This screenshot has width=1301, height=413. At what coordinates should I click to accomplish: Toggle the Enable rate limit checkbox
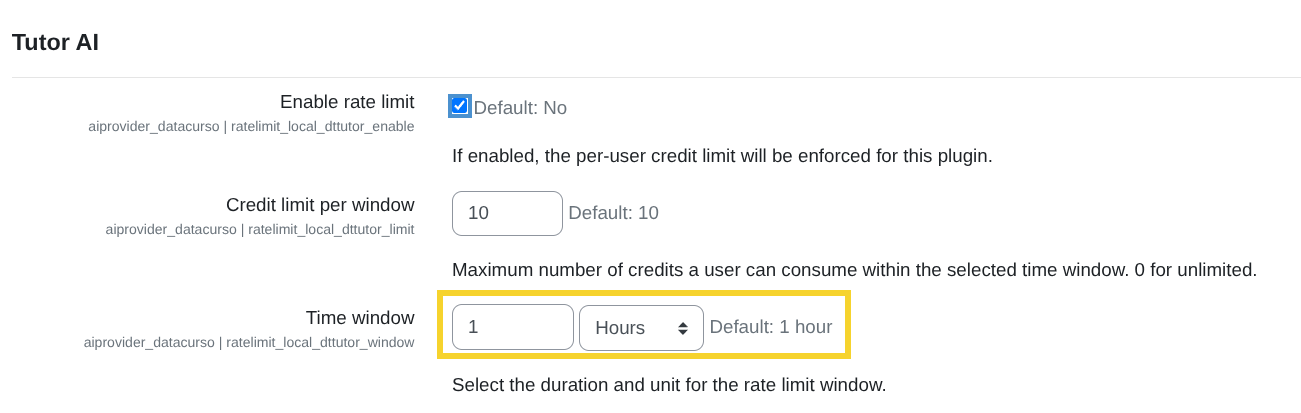460,106
